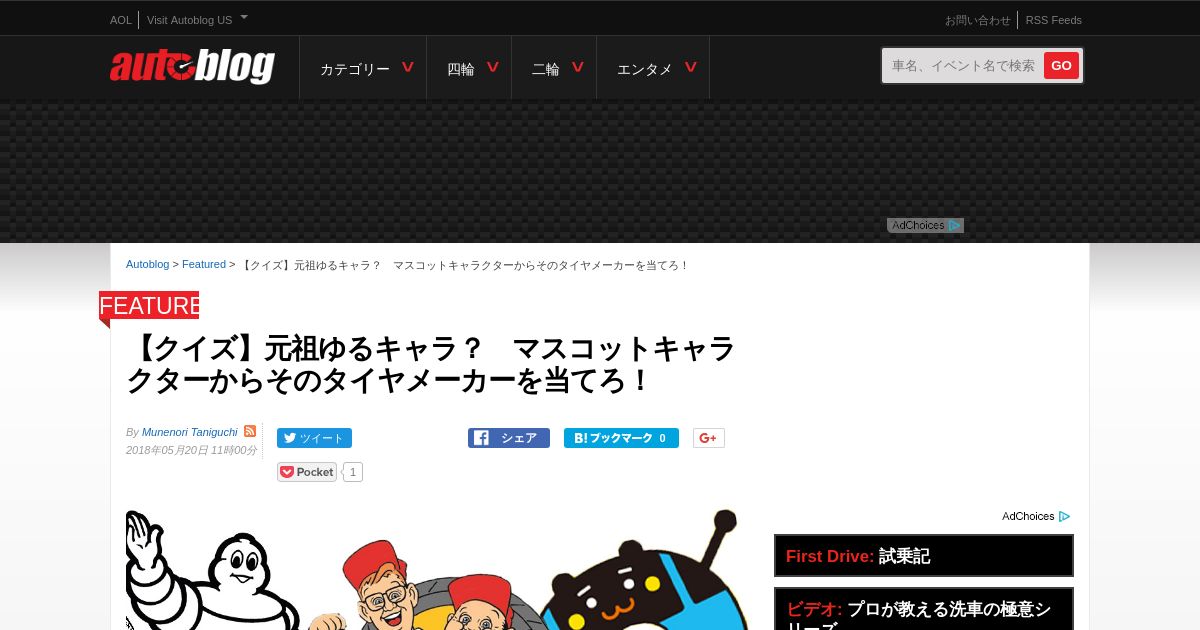Open the RSS feed icon beside author name
This screenshot has height=630, width=1200.
[x=250, y=431]
